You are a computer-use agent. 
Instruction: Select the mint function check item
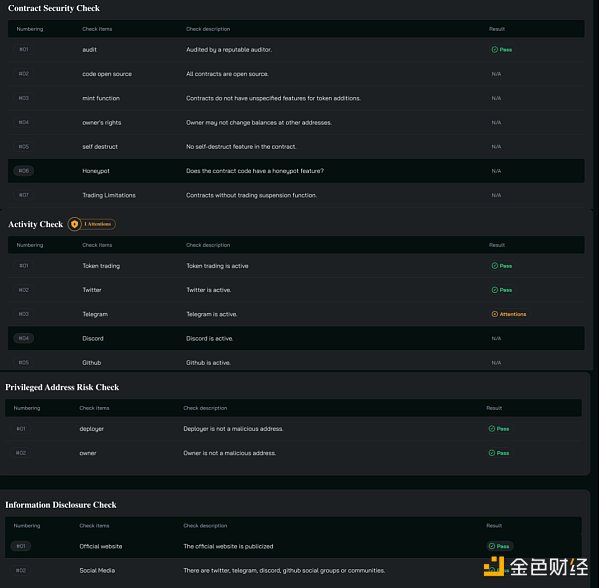click(101, 98)
